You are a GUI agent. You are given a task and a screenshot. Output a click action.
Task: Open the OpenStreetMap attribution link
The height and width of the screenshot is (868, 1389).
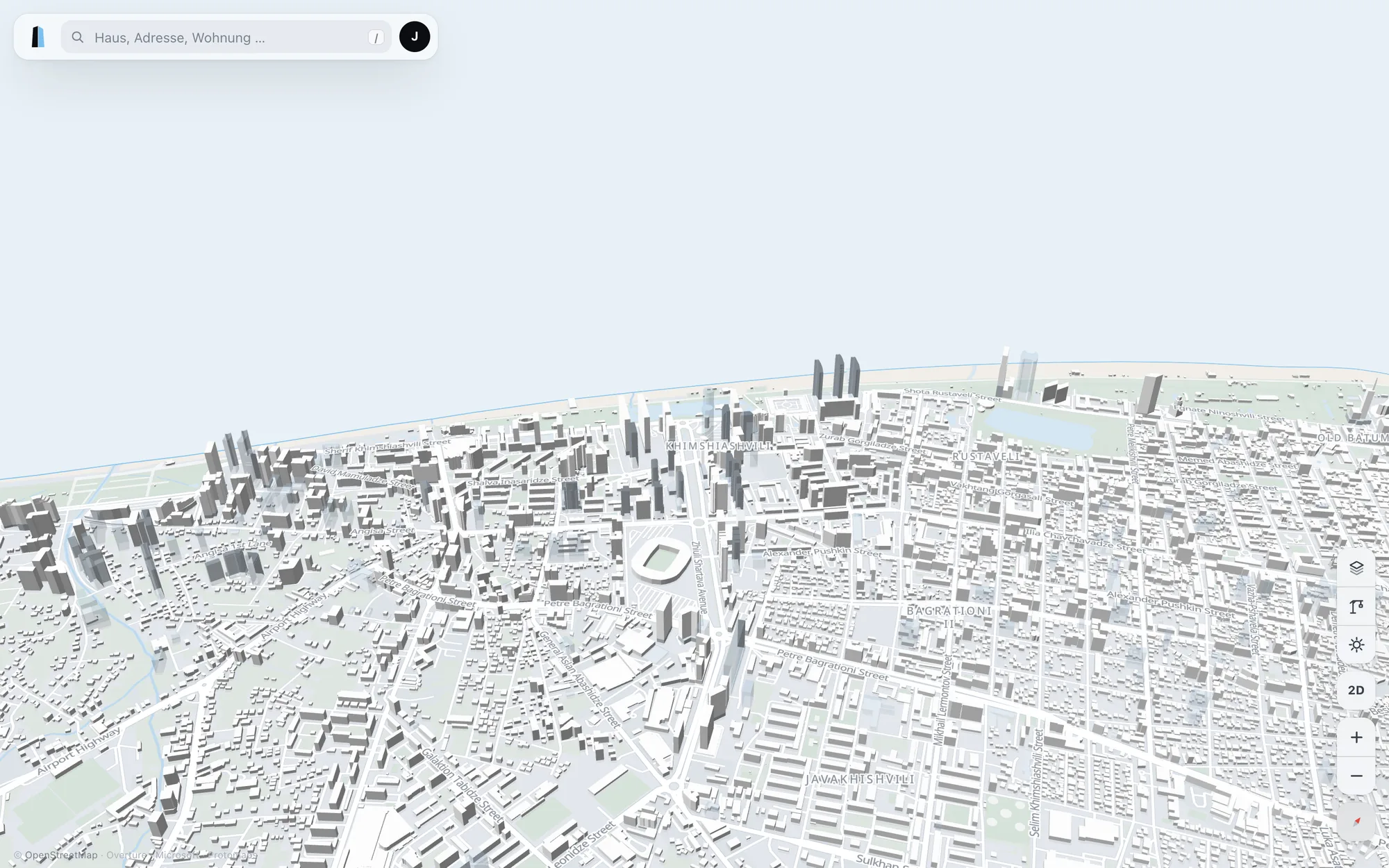click(x=61, y=855)
